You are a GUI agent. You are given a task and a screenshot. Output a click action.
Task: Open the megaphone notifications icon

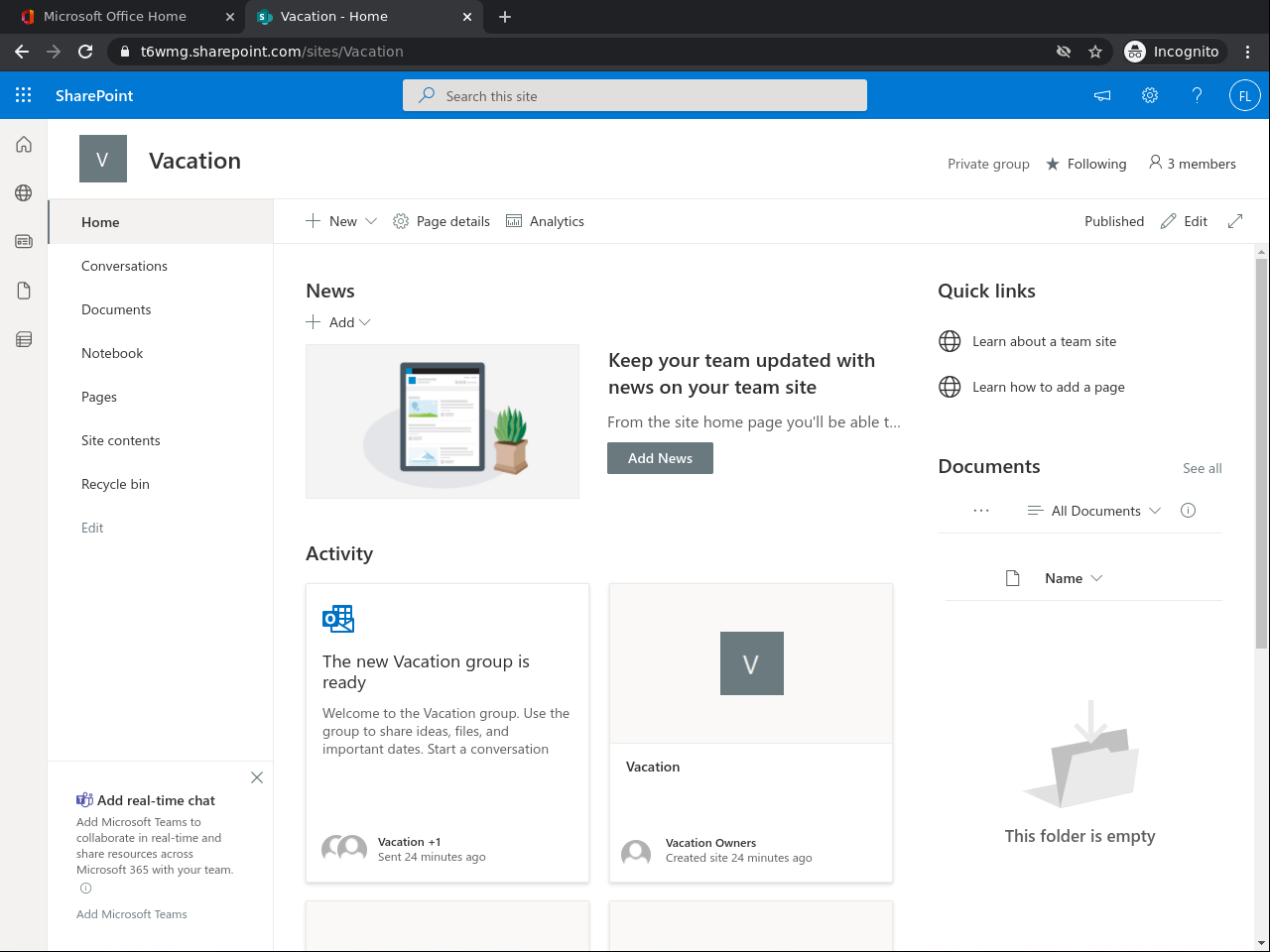pos(1102,95)
